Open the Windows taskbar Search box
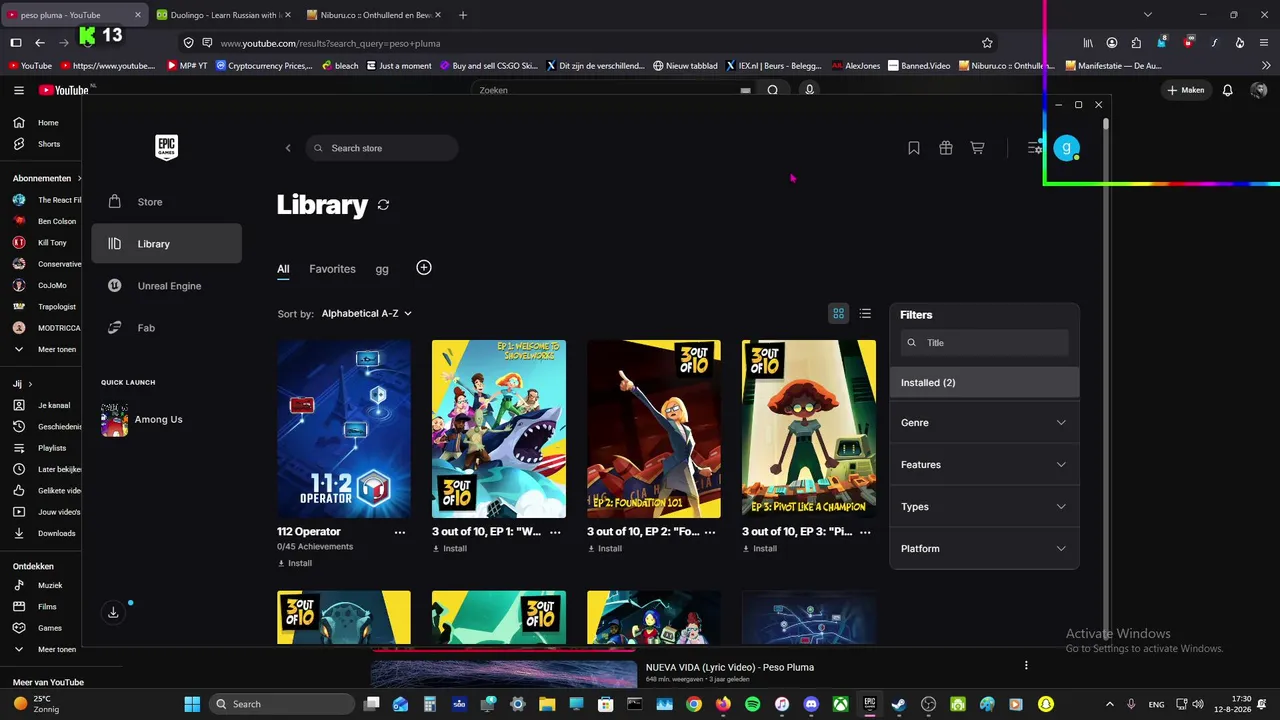This screenshot has width=1280, height=720. click(283, 704)
